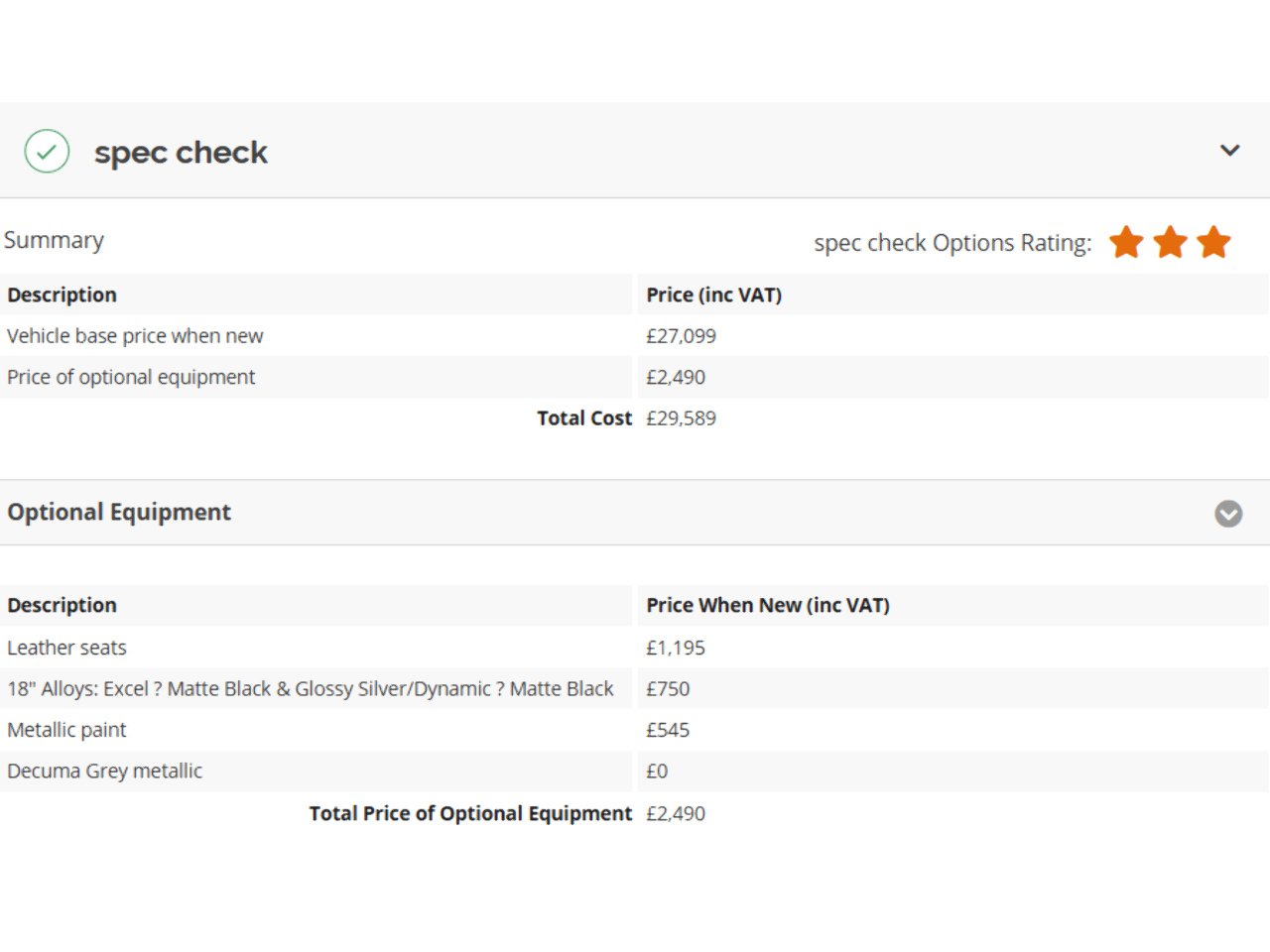Image resolution: width=1270 pixels, height=952 pixels.
Task: Click the spec check heading text
Action: 181,153
